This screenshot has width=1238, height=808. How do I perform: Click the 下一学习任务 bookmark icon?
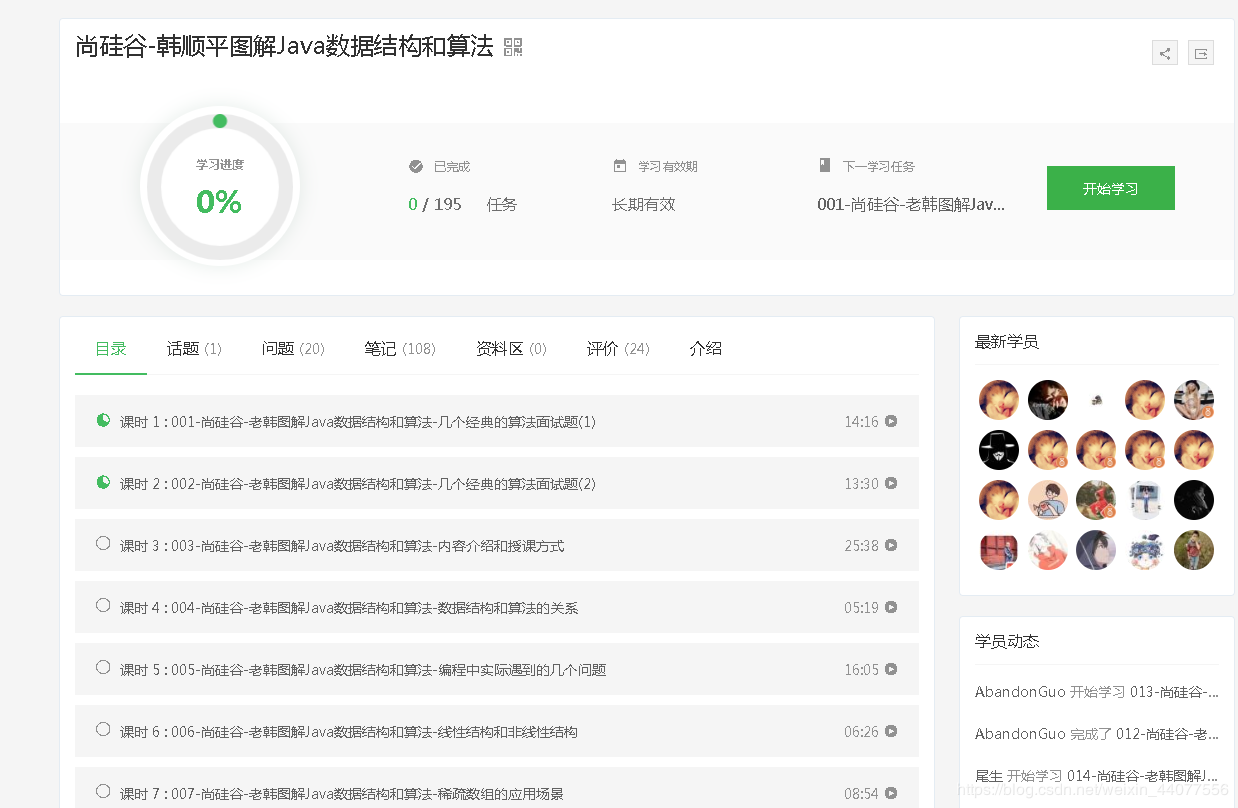tap(825, 165)
